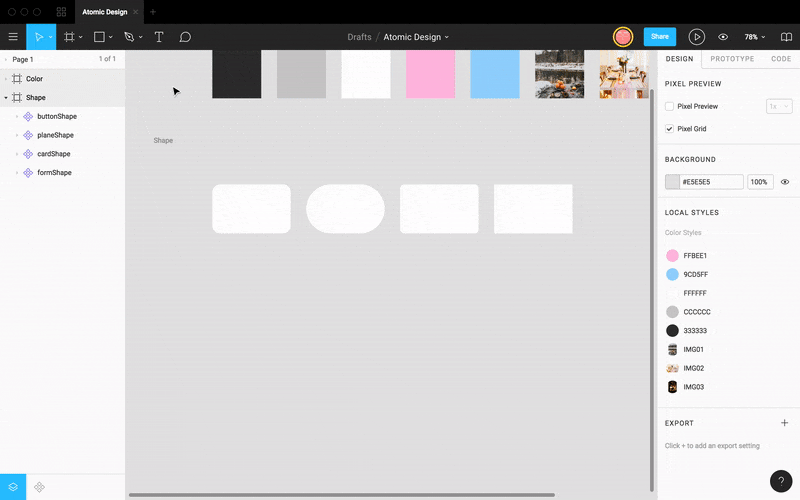Select the Move tool
This screenshot has height=500, width=800.
pyautogui.click(x=38, y=37)
